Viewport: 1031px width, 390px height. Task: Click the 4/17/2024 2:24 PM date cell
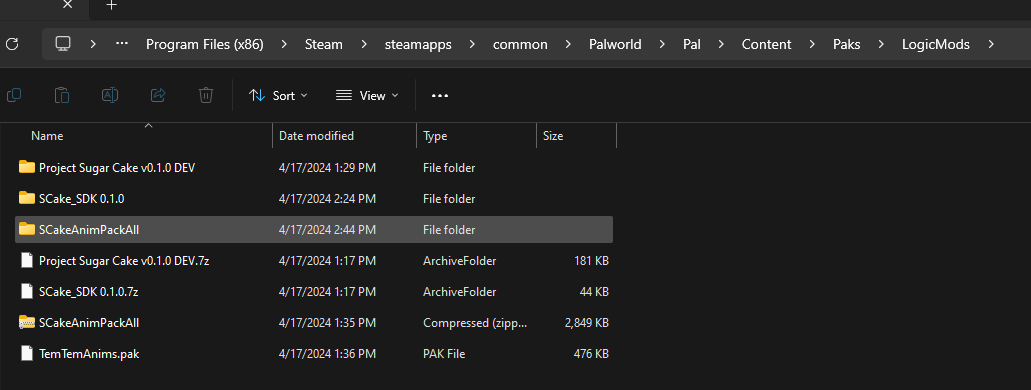tap(327, 199)
